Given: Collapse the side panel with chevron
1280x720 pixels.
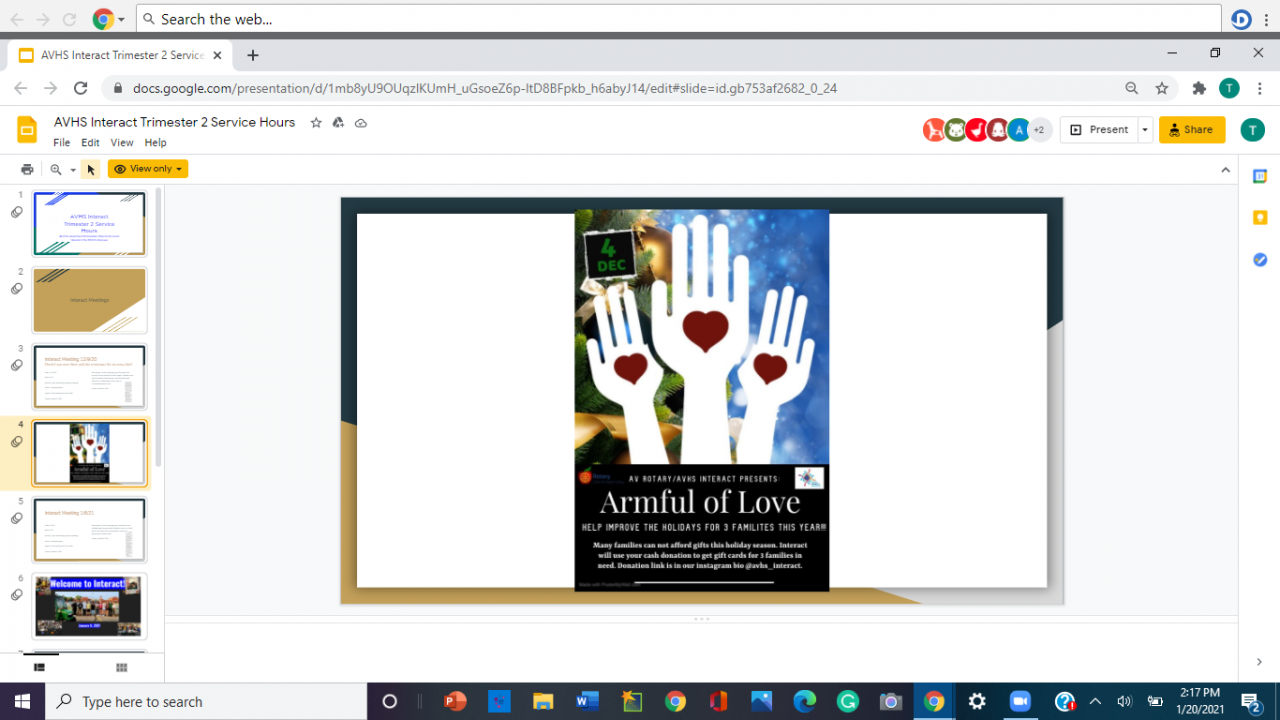Looking at the screenshot, I should [x=1259, y=662].
